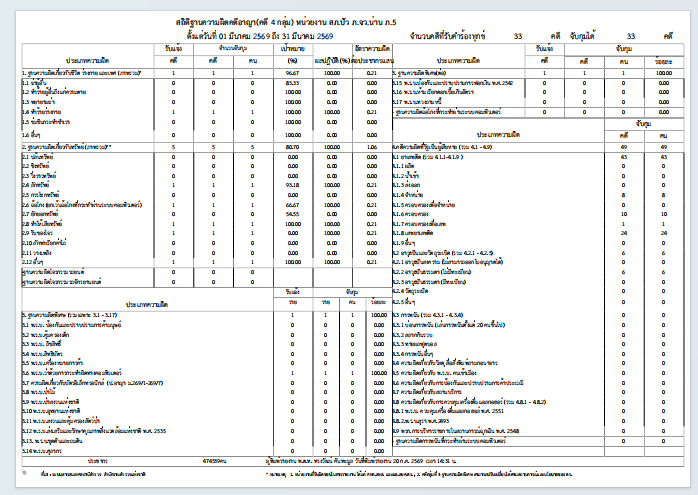Select row label 4.9 ending with พ.ศ. 2548

(x=455, y=431)
